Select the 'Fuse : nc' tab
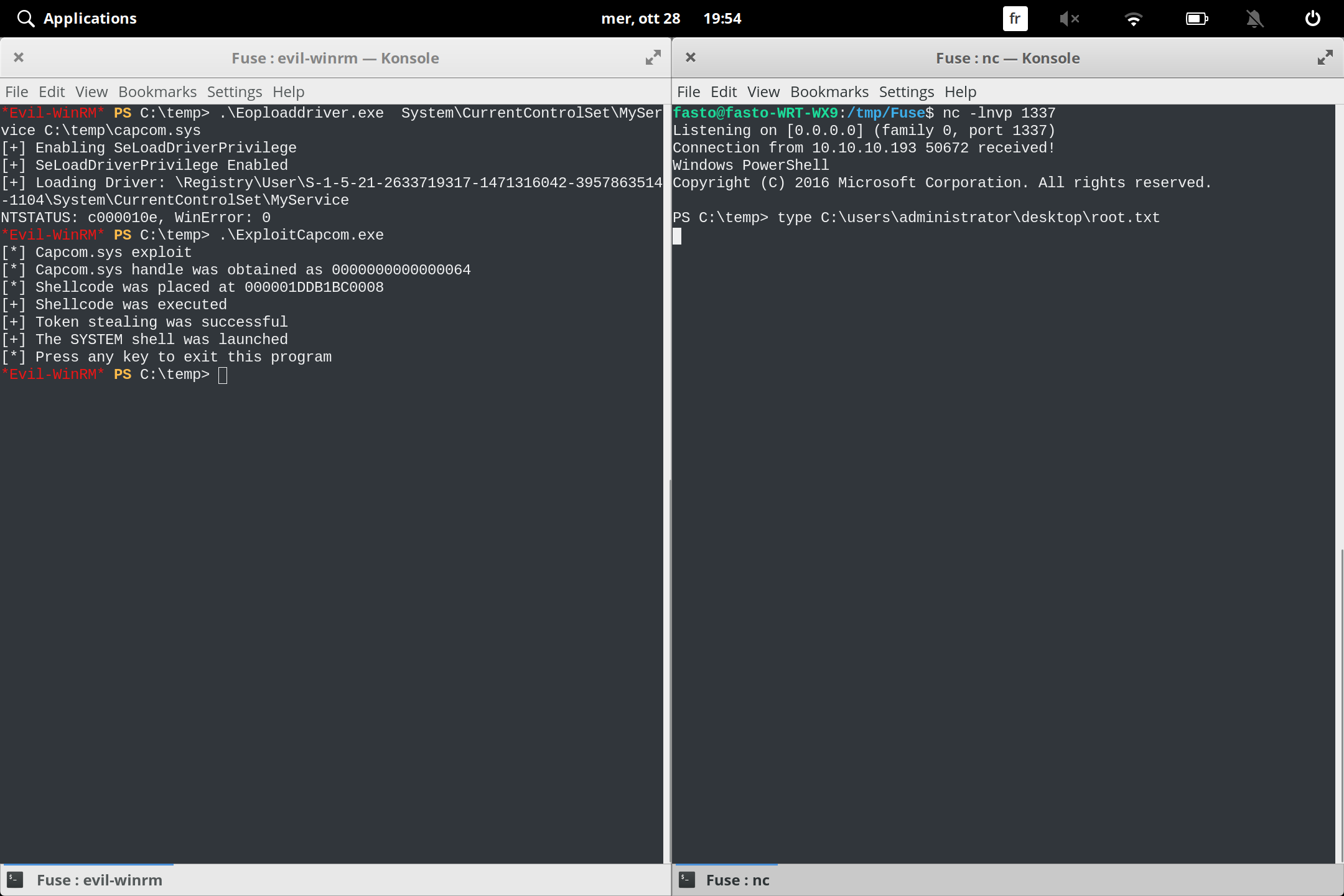Screen dimensions: 1344x896 [737, 880]
